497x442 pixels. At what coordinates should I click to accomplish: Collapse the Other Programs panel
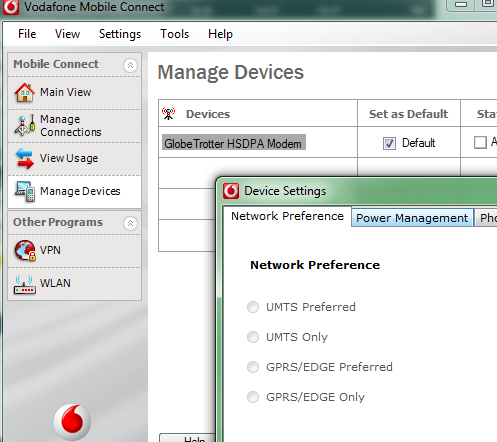click(x=130, y=223)
